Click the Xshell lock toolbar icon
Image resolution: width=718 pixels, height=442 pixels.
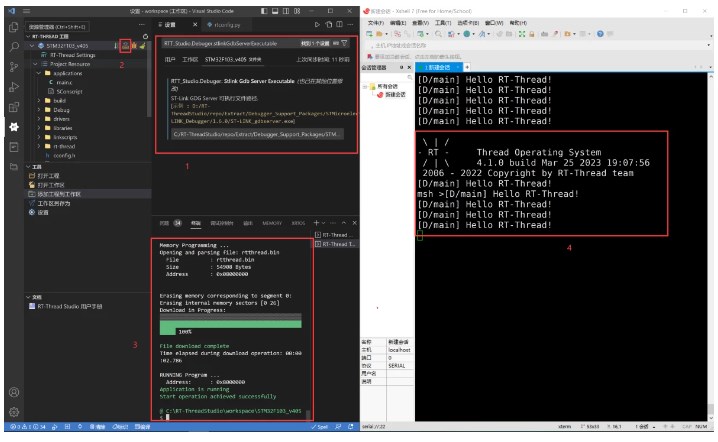pyautogui.click(x=532, y=34)
